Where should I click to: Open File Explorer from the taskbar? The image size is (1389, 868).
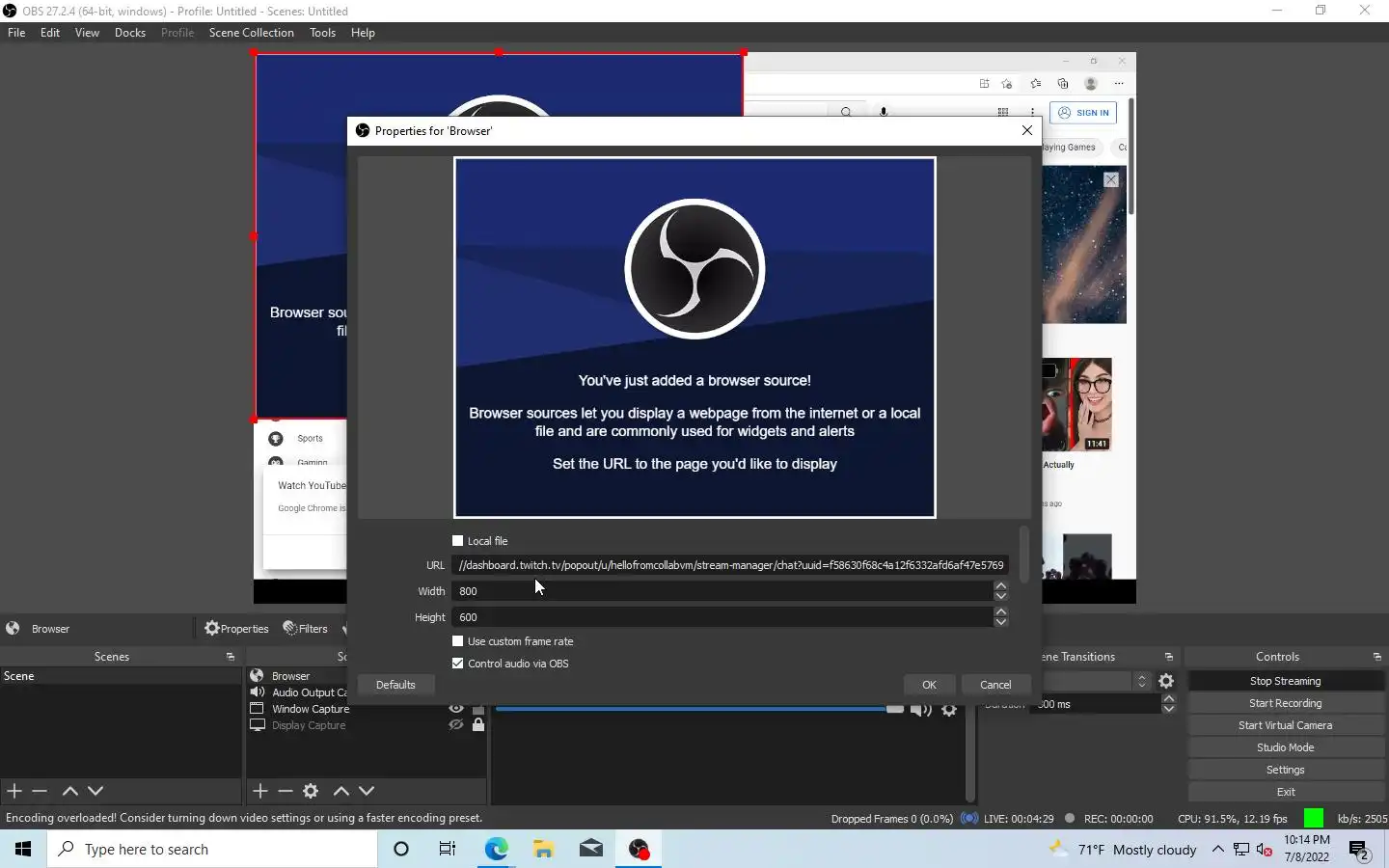tap(544, 849)
